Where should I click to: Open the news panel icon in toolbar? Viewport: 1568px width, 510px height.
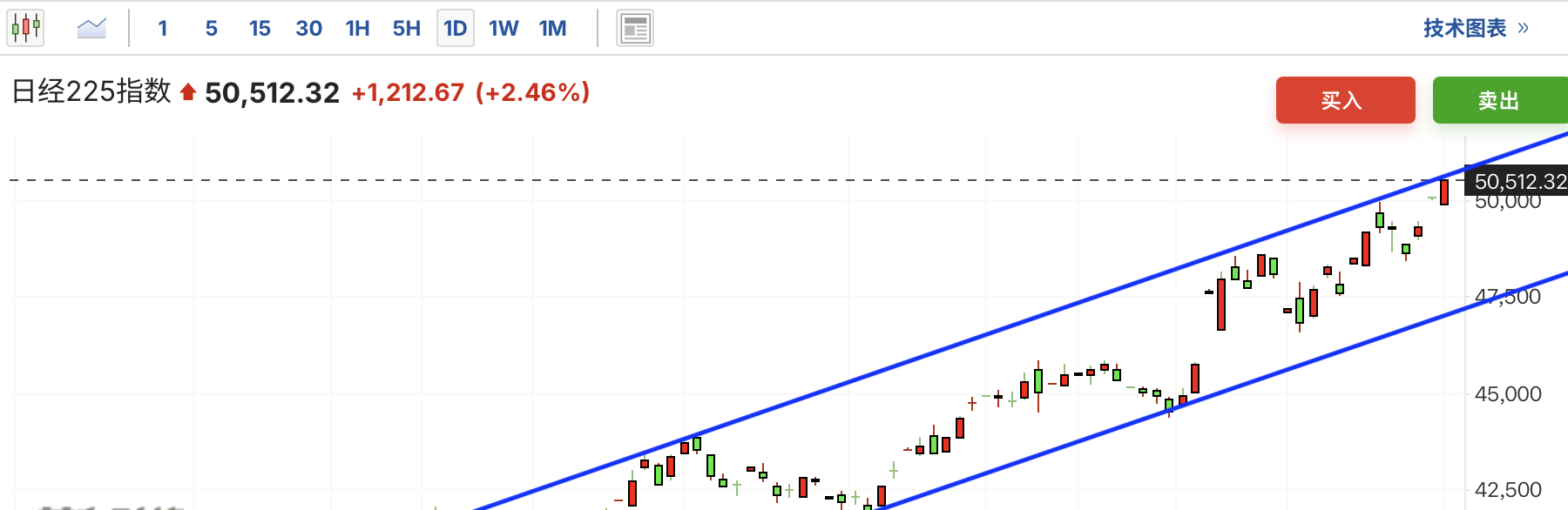tap(635, 29)
